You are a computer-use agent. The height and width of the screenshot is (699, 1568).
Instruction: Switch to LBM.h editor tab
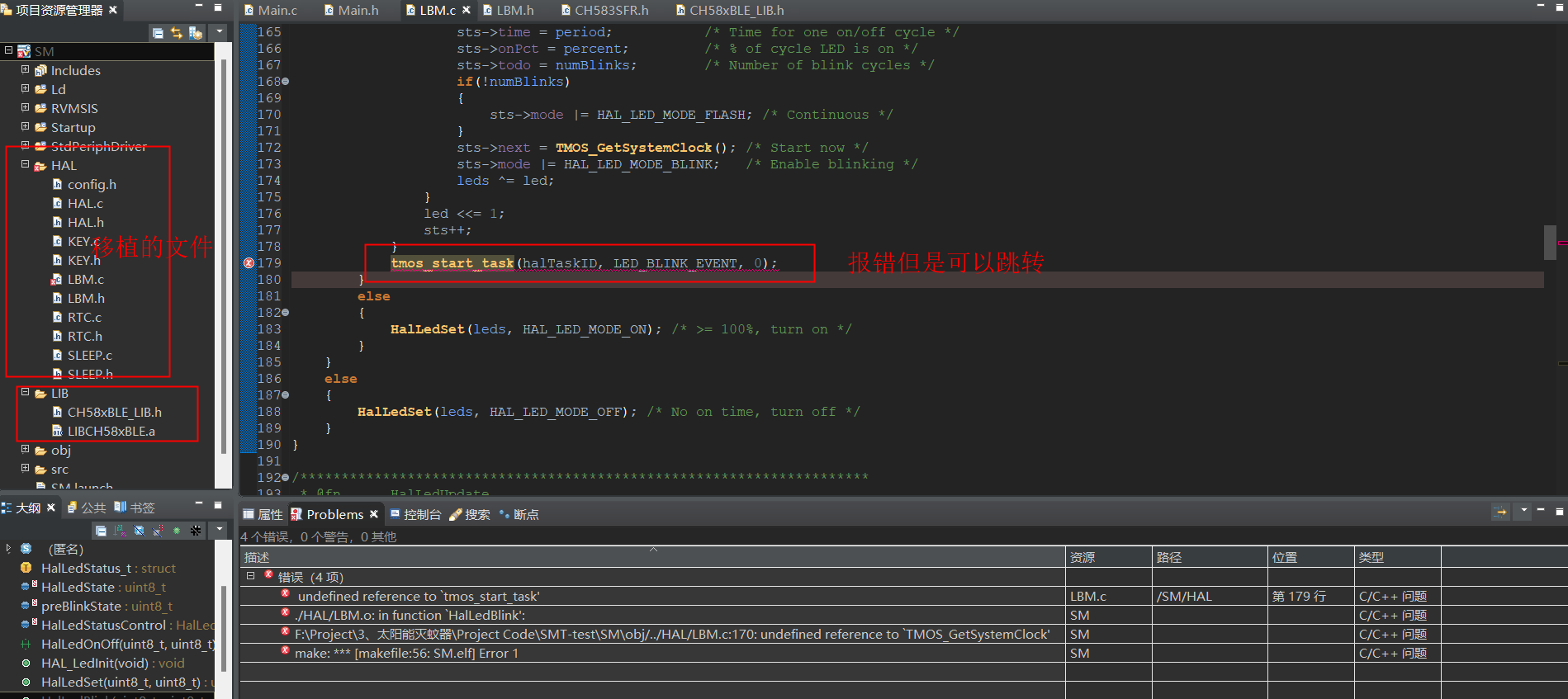tap(509, 10)
